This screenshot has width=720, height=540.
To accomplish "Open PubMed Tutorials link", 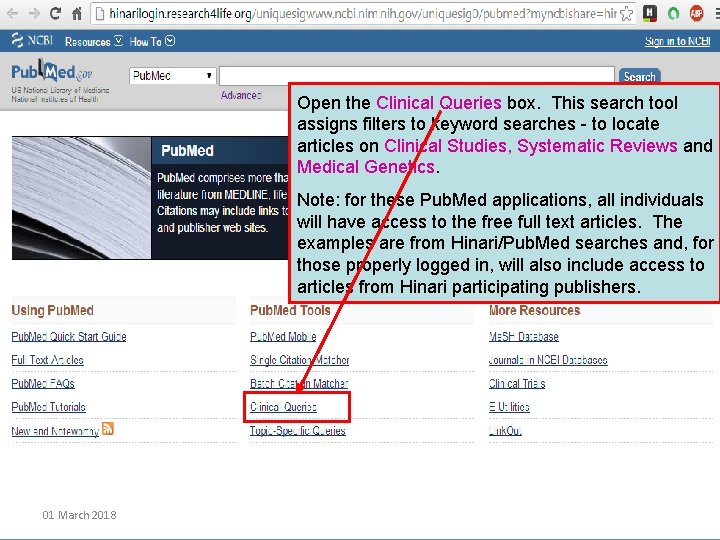I will [48, 407].
